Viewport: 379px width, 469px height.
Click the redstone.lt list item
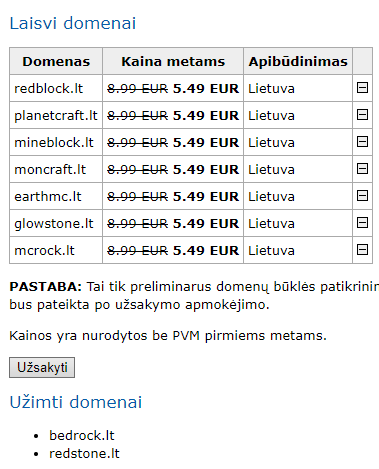coord(84,453)
